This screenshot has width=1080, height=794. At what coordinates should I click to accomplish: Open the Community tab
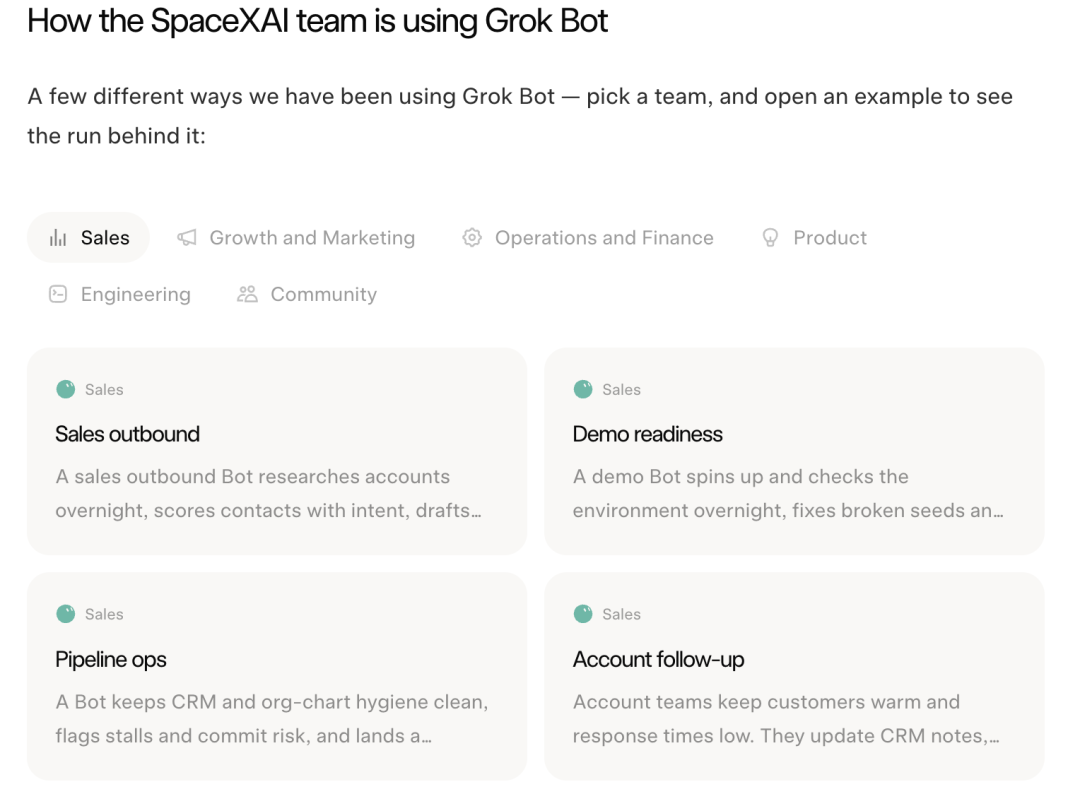point(307,294)
